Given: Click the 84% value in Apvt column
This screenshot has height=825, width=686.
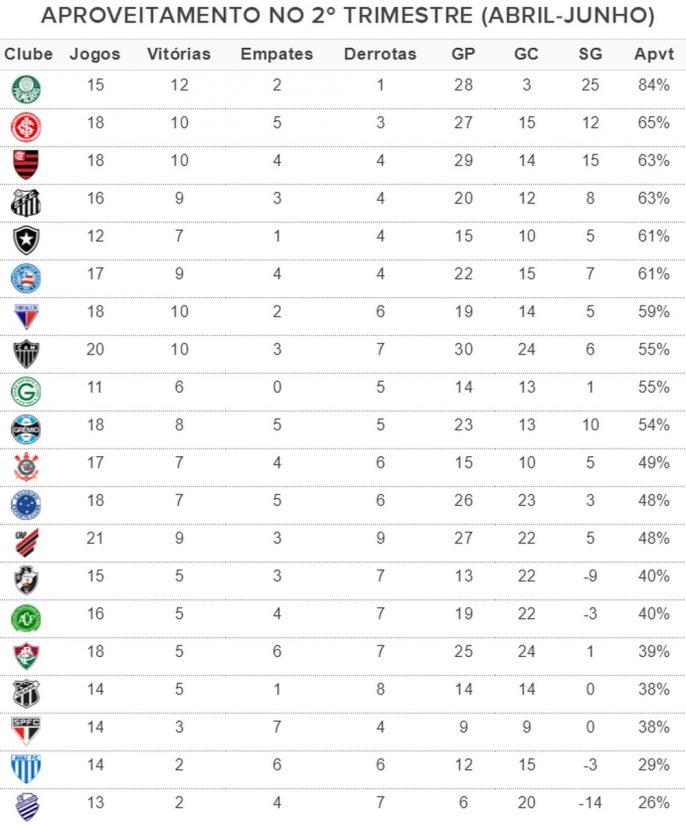Looking at the screenshot, I should [x=653, y=85].
